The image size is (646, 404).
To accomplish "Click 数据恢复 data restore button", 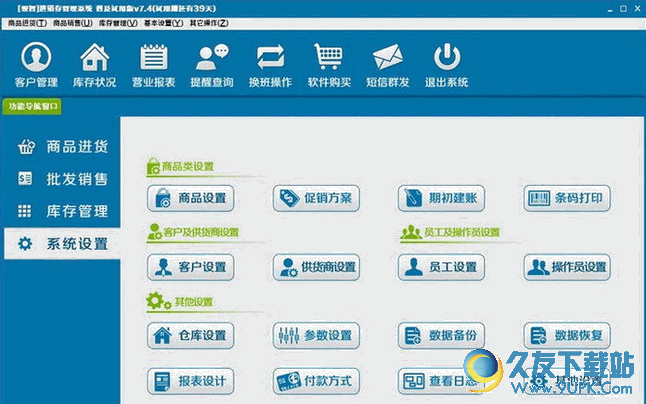I will tap(567, 335).
